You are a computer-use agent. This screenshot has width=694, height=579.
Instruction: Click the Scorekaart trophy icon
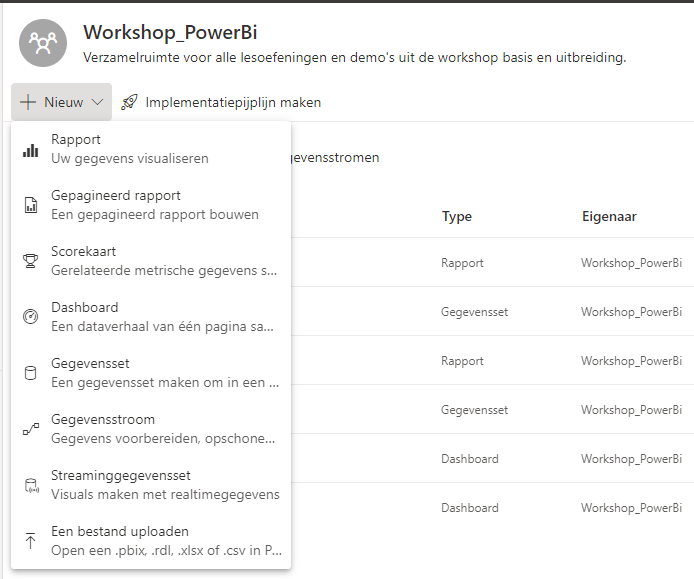[31, 261]
